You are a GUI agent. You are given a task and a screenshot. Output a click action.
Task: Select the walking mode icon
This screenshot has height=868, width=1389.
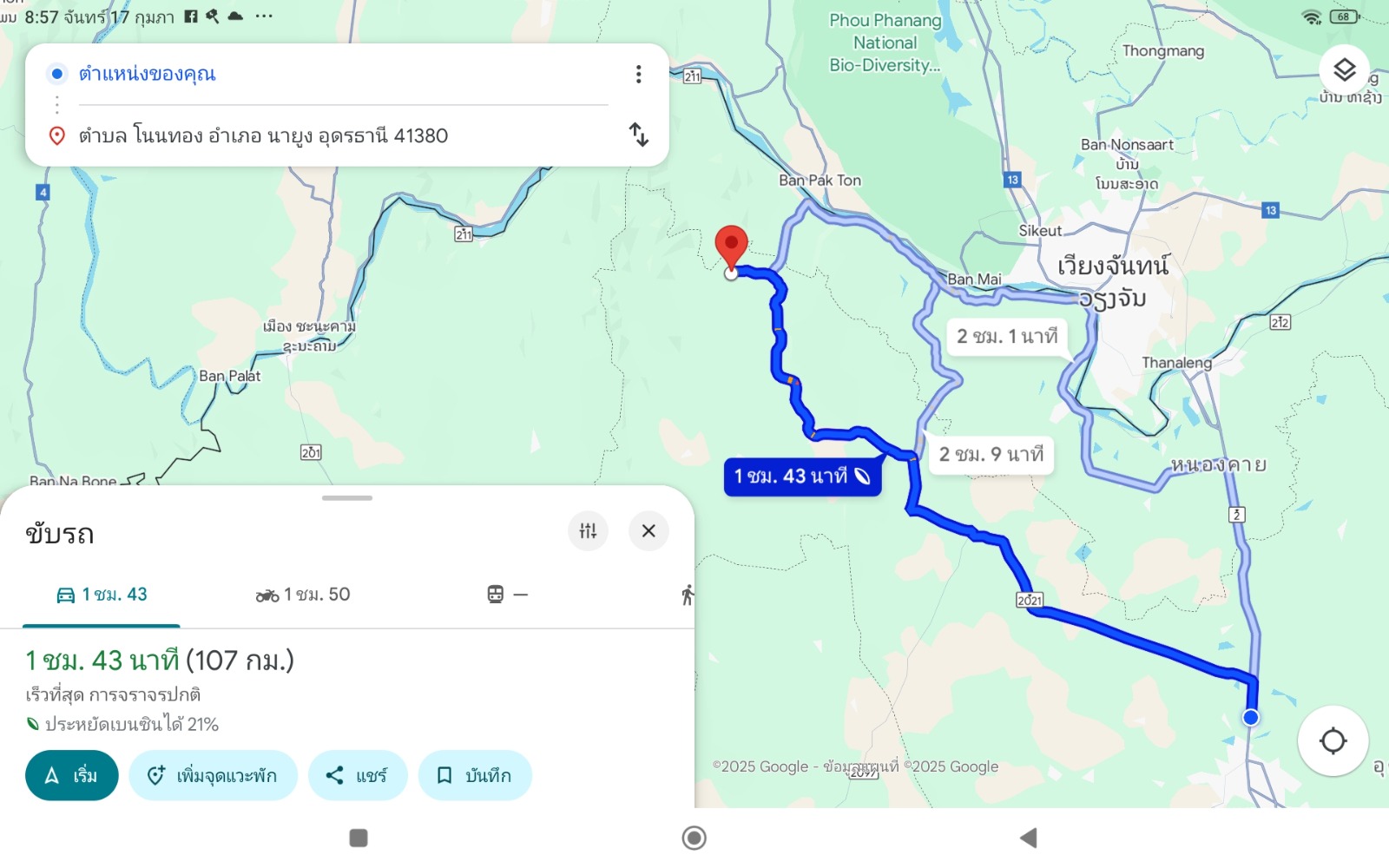tap(687, 595)
